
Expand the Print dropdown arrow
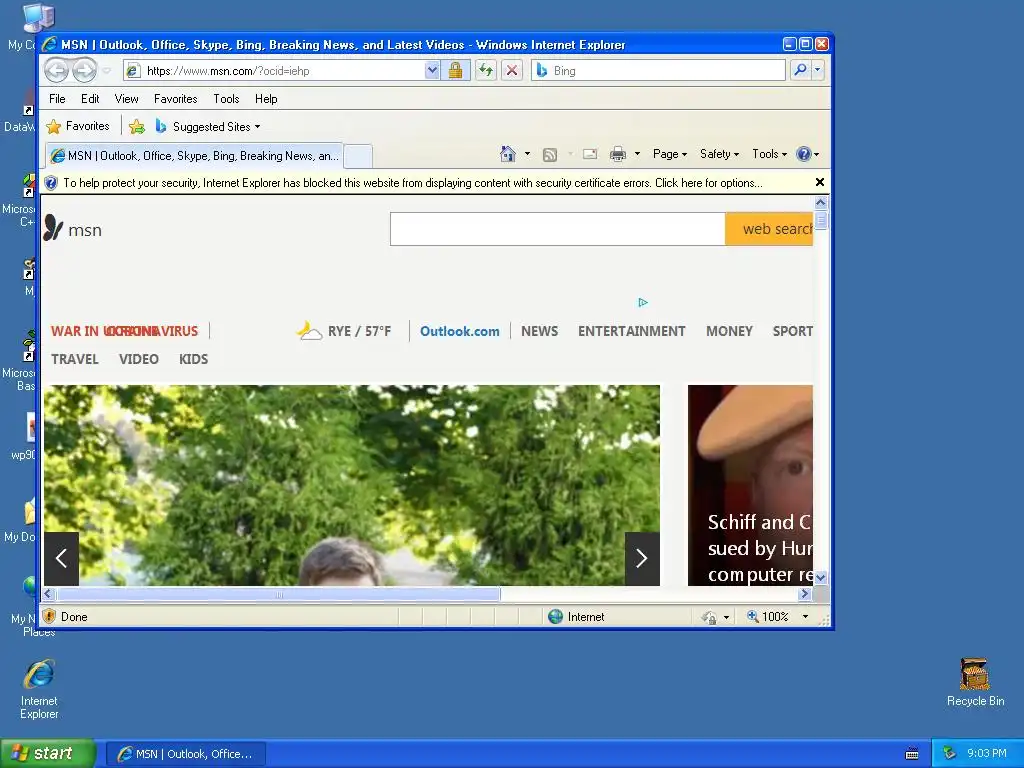coord(637,154)
